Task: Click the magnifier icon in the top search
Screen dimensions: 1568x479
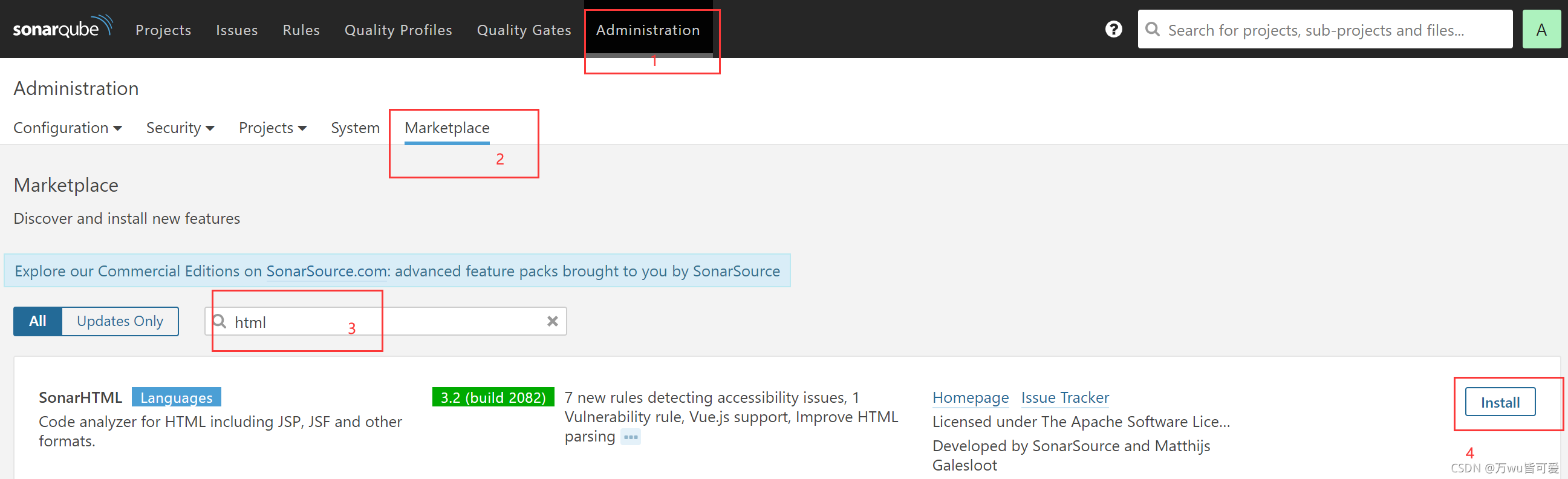Action: [x=1152, y=29]
